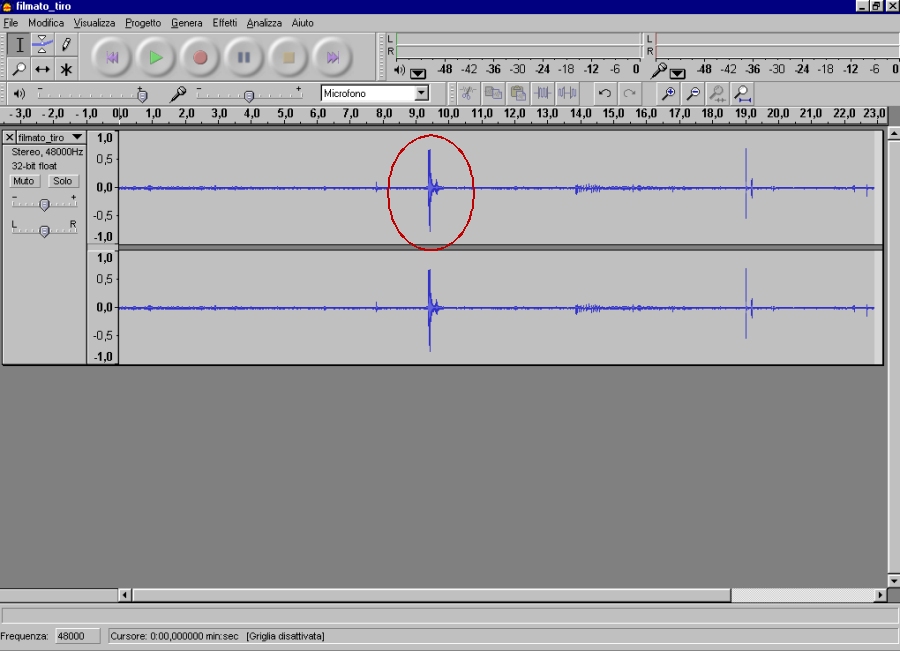Undo the last action

(604, 93)
